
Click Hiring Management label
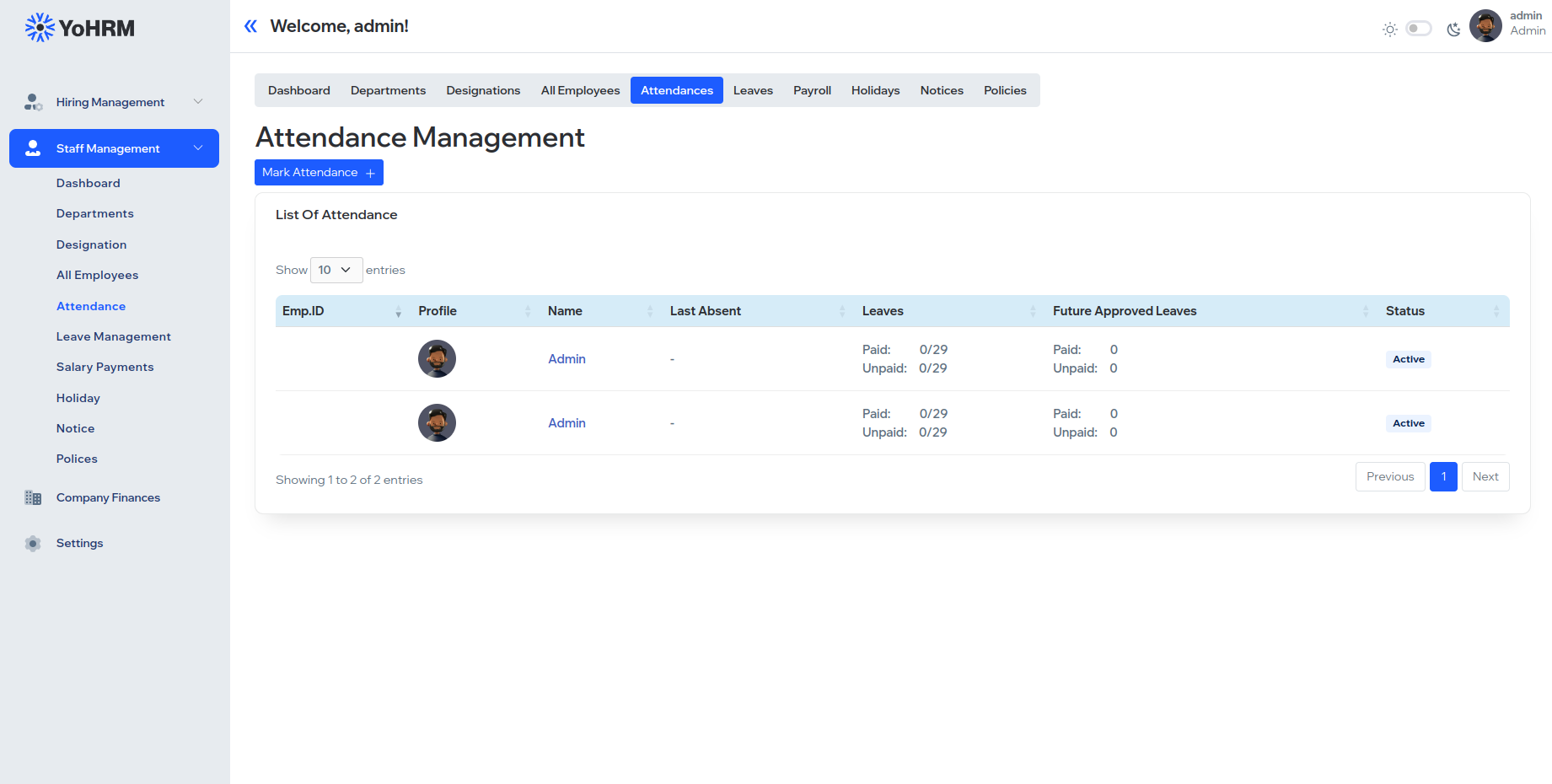(x=110, y=102)
